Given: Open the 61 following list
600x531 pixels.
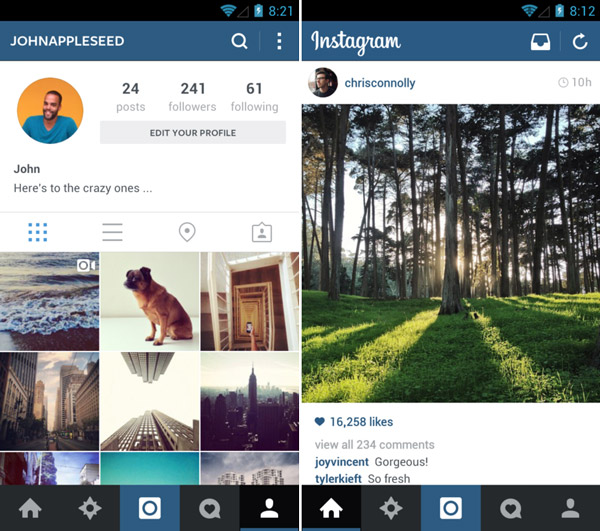Looking at the screenshot, I should [254, 97].
